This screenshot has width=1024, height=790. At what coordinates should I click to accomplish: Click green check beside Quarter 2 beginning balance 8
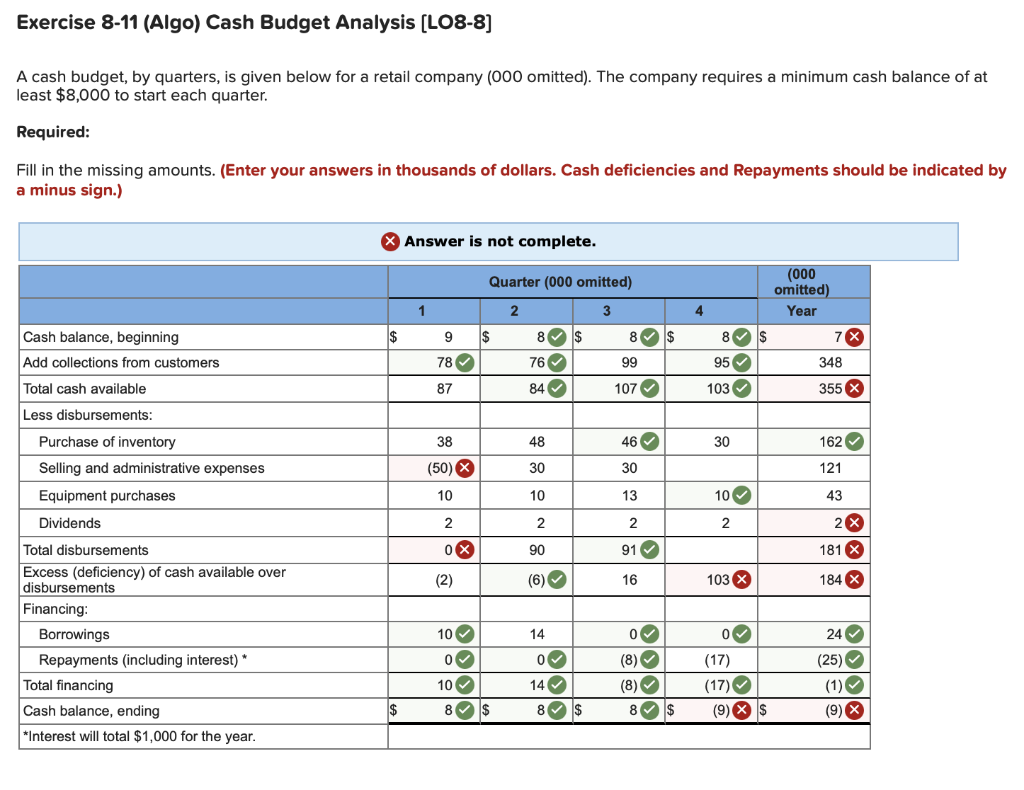557,337
